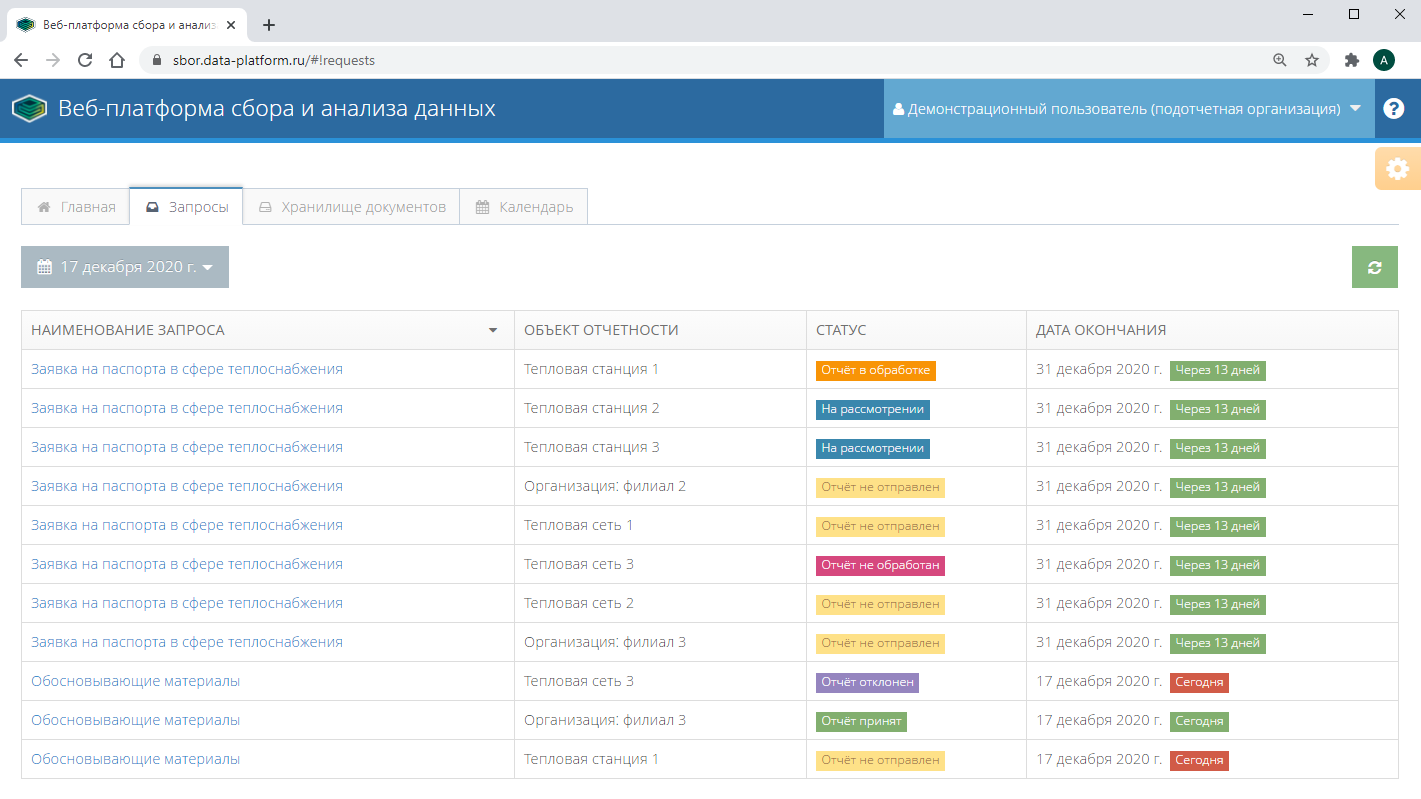This screenshot has width=1421, height=799.
Task: Open Обосновывающие материалы for Организация: филиал 3
Action: coord(135,720)
